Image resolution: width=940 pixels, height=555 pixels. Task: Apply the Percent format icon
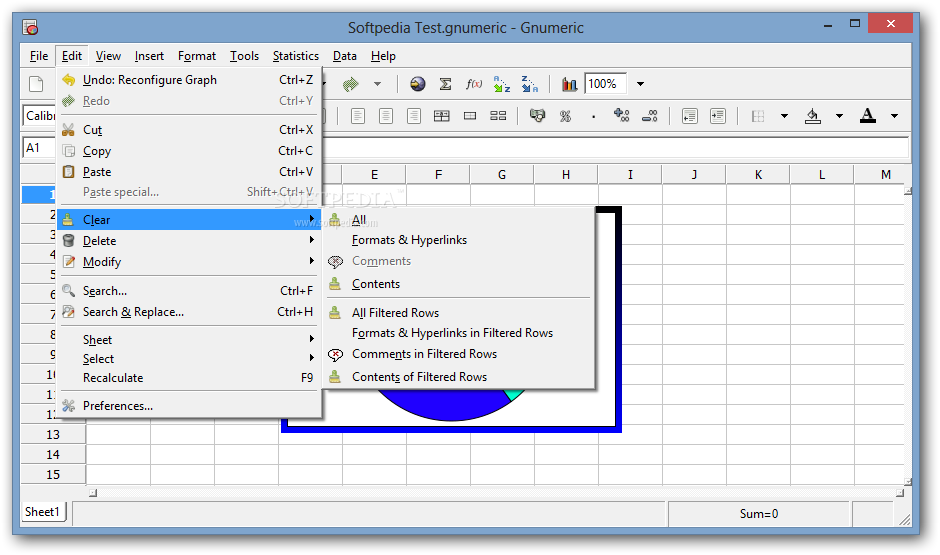pyautogui.click(x=565, y=116)
